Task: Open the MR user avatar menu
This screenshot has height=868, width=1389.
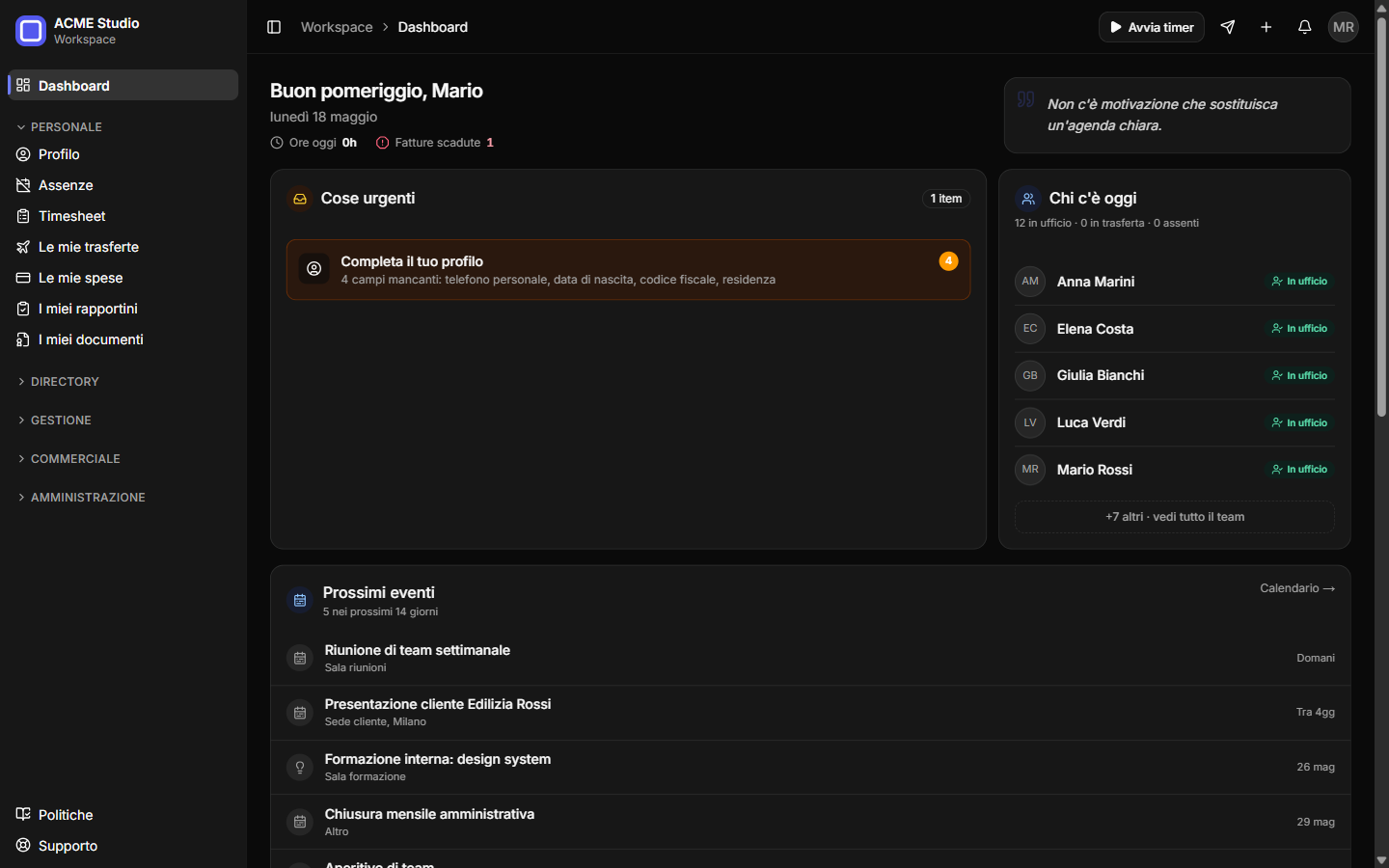Action: [1344, 27]
